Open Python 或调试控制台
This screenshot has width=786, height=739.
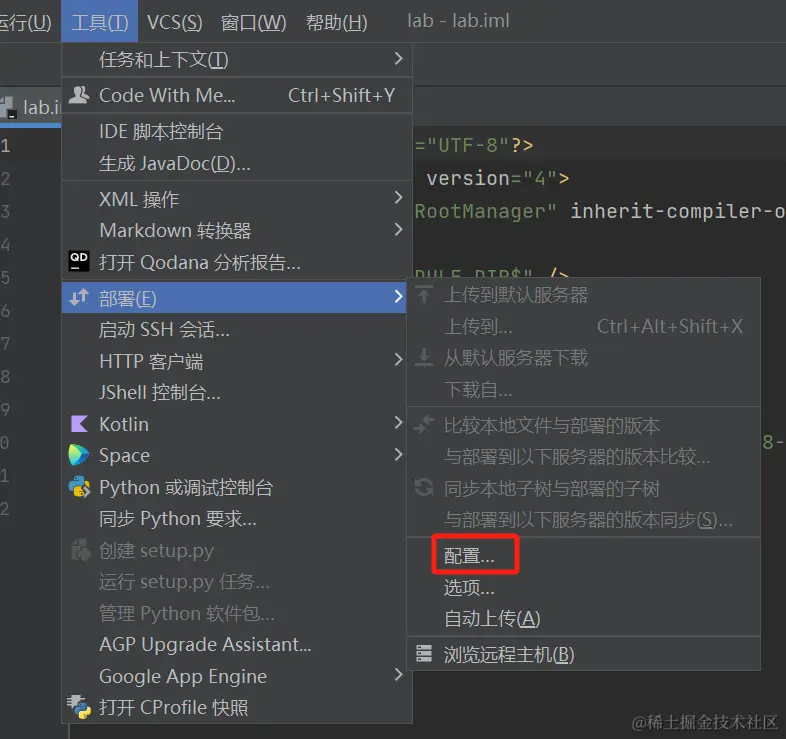(x=237, y=487)
